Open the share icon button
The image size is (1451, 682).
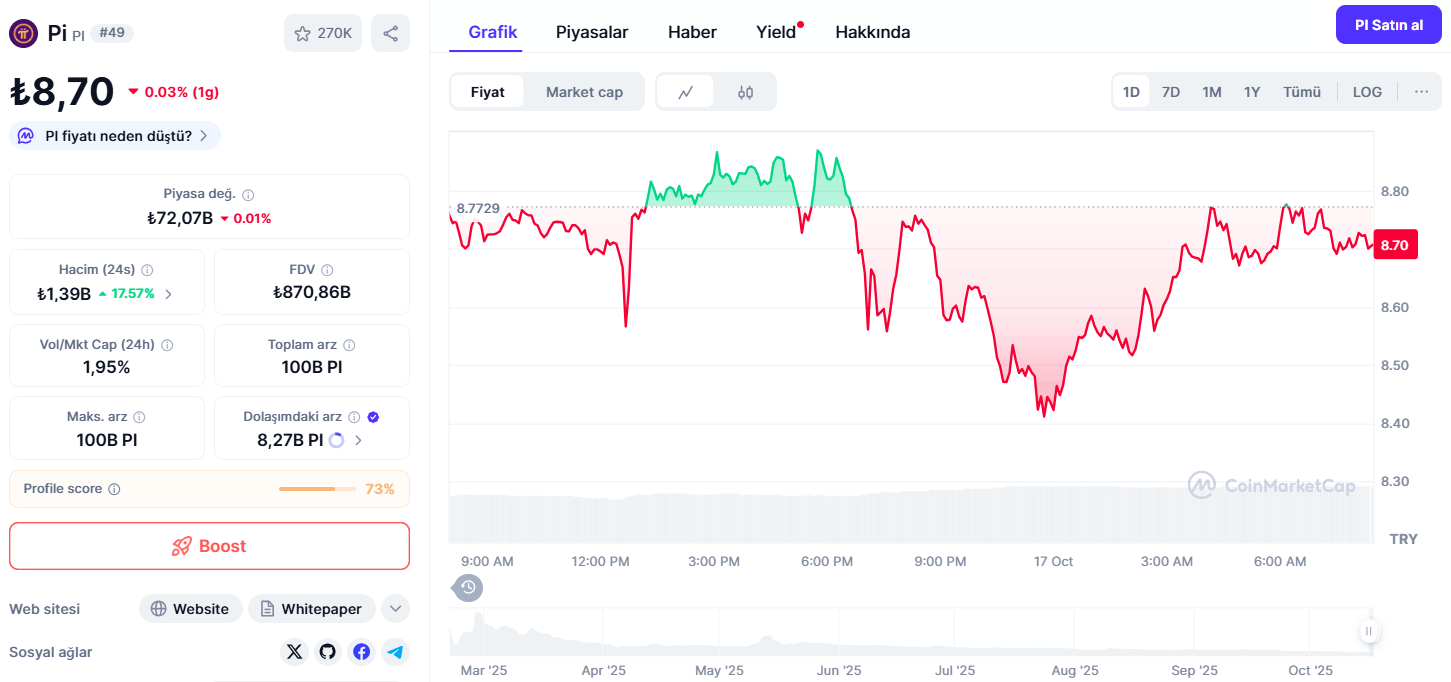[x=390, y=33]
